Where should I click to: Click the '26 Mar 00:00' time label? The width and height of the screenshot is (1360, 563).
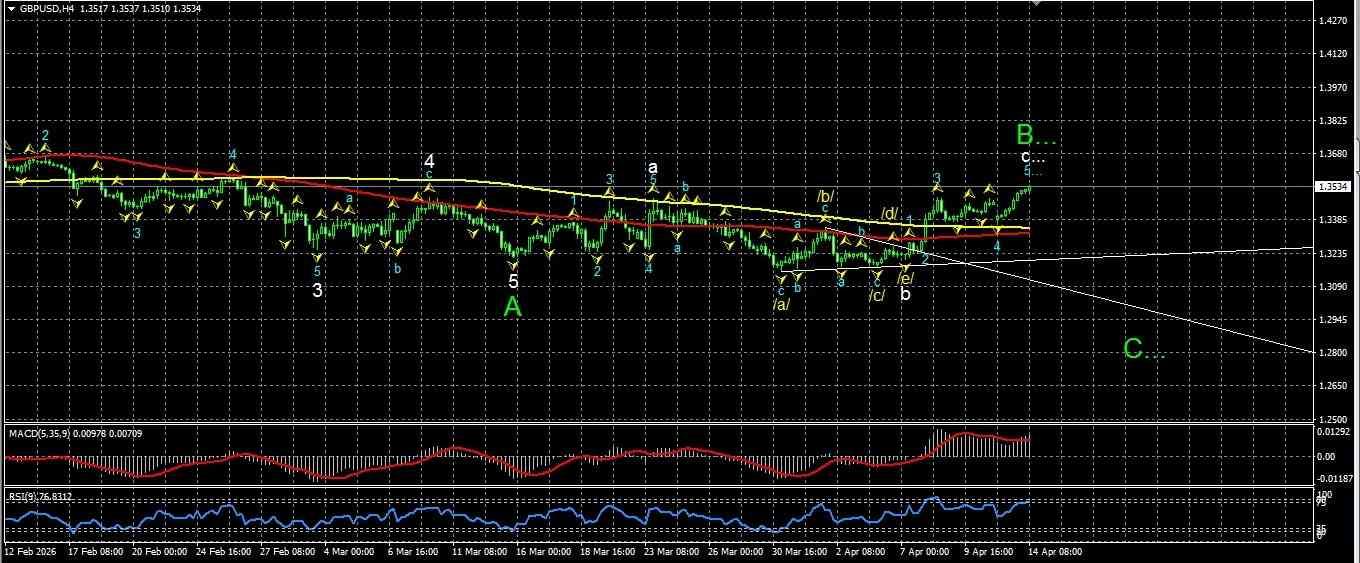(736, 551)
